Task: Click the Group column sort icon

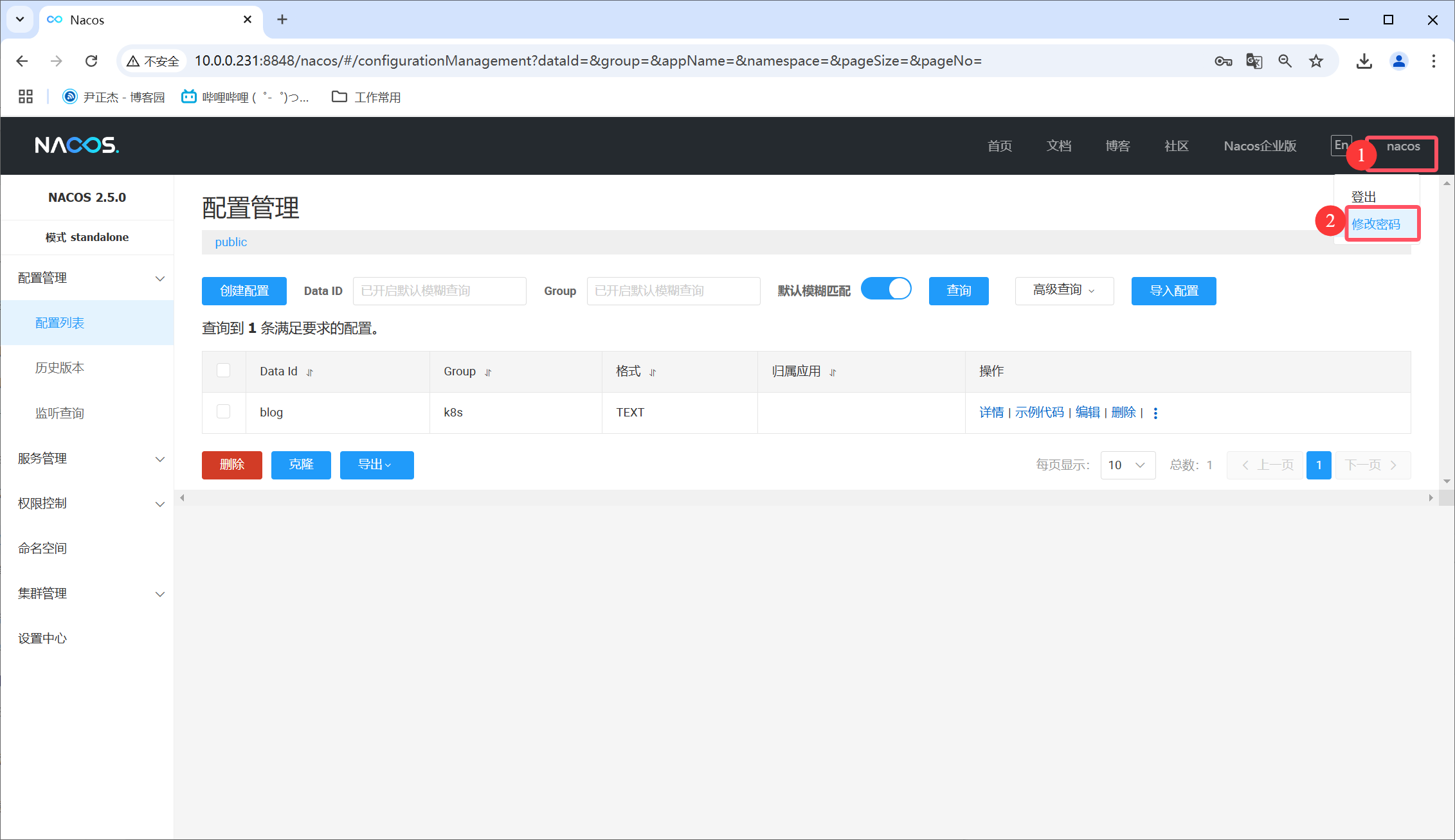Action: (488, 372)
